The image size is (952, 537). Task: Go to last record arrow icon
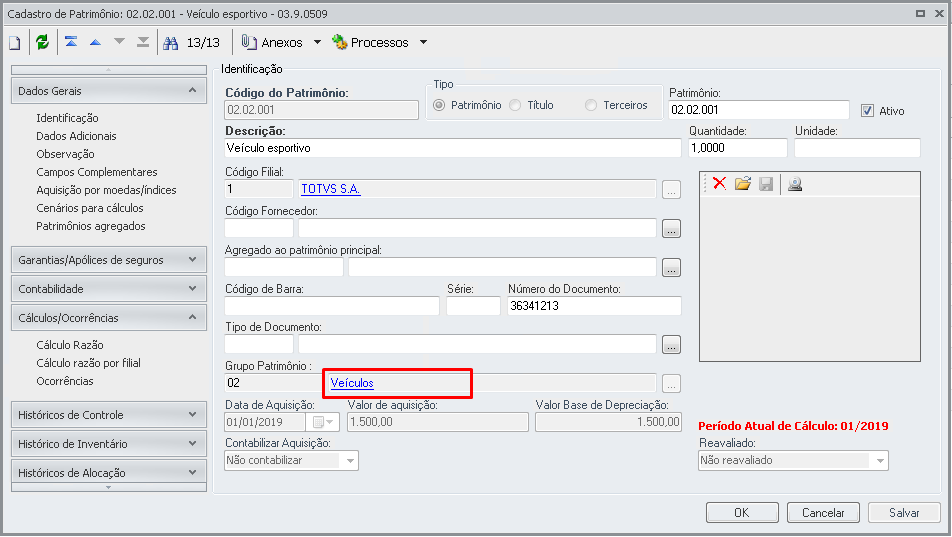(143, 42)
